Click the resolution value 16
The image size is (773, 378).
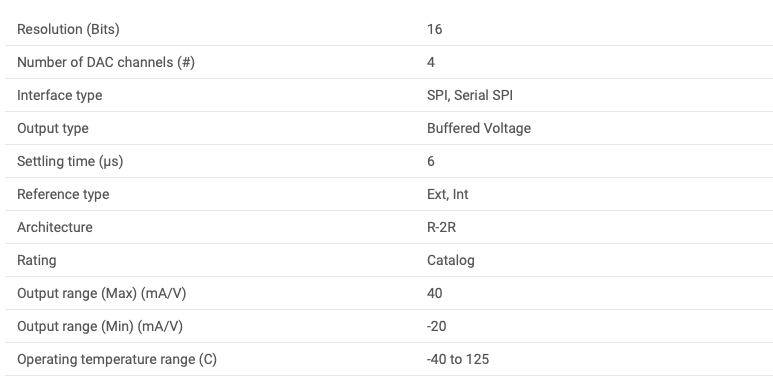tap(434, 30)
